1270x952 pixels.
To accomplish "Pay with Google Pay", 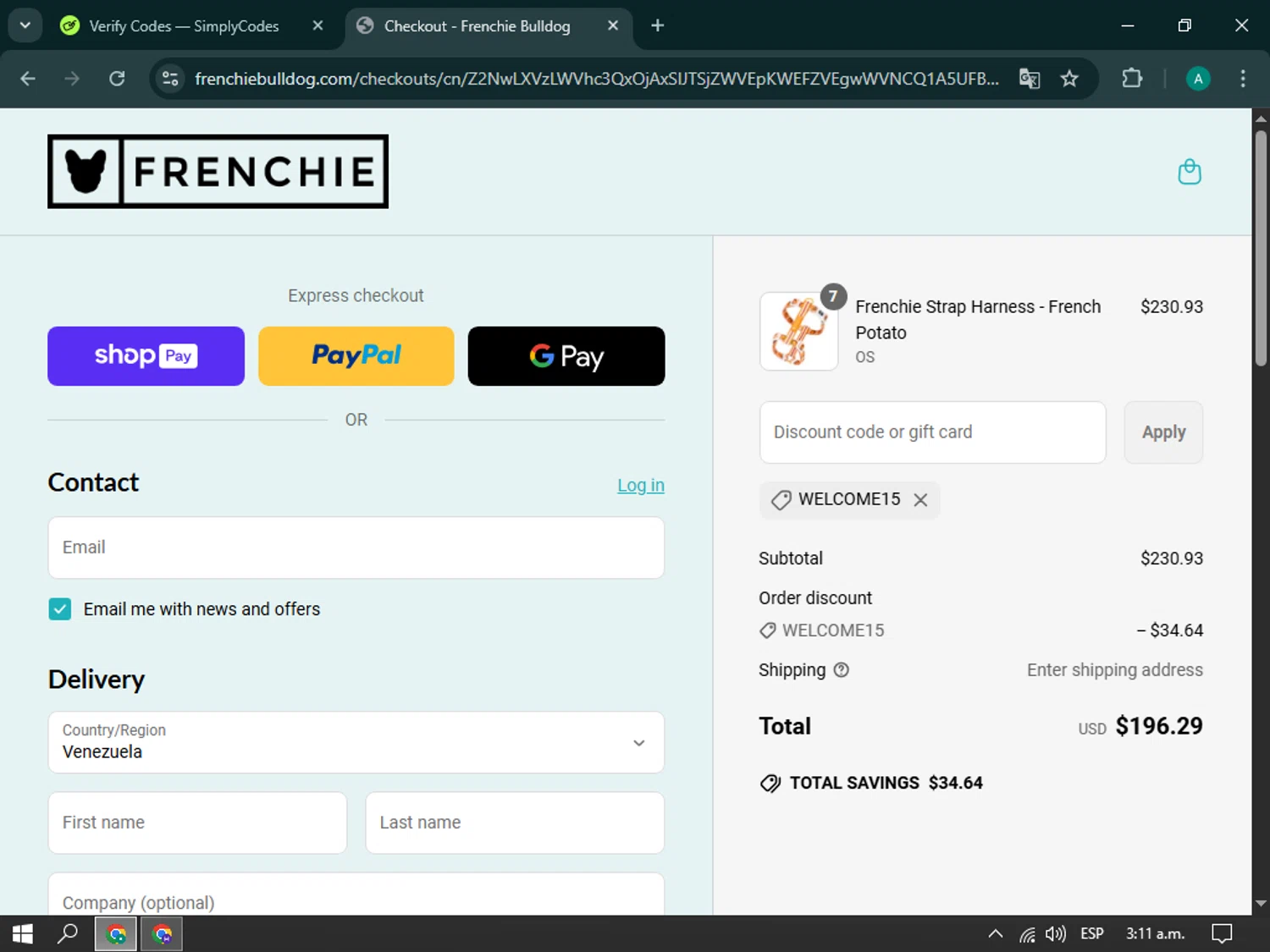I will 566,356.
